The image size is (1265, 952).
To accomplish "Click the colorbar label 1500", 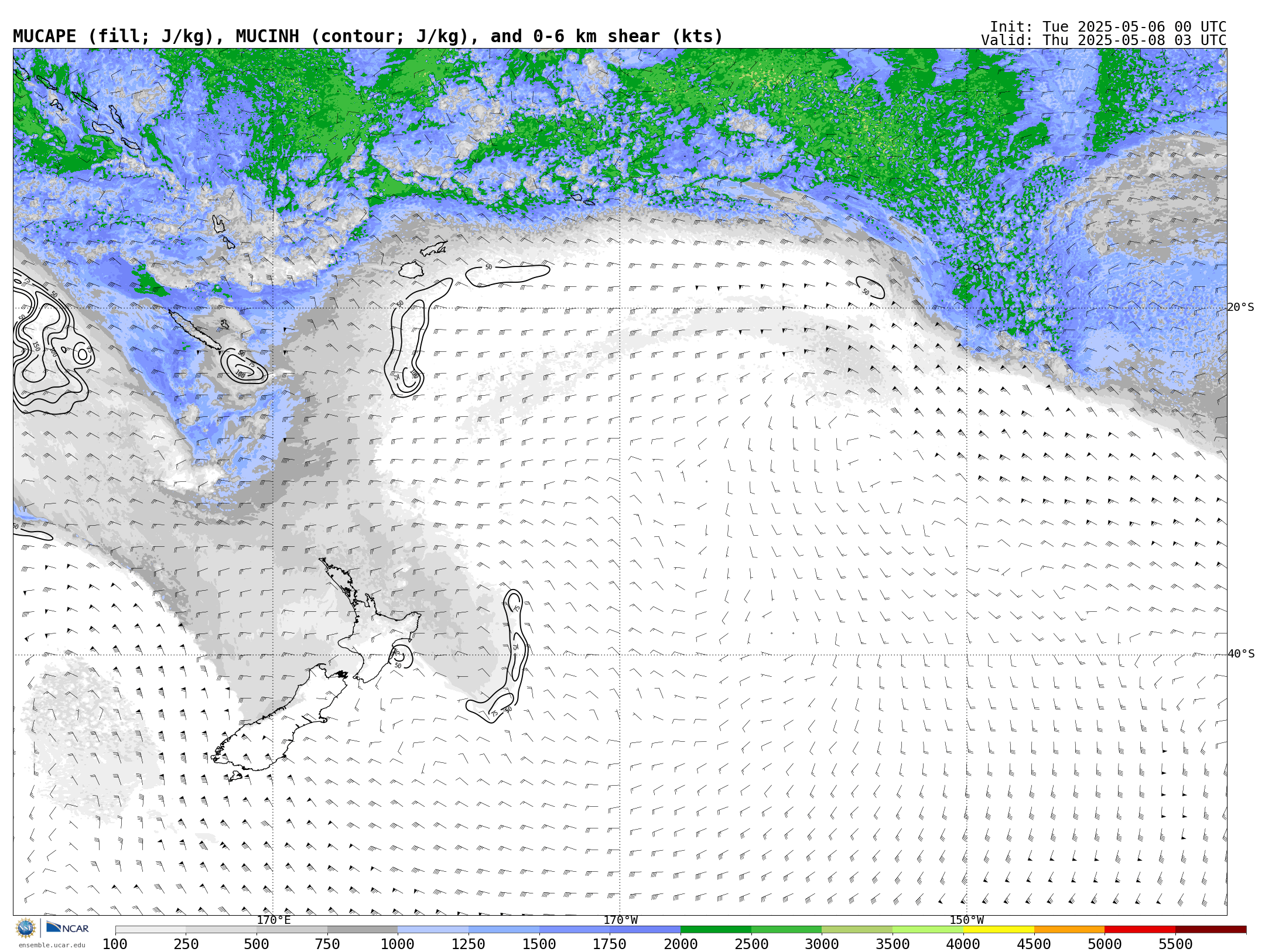I will tap(539, 944).
